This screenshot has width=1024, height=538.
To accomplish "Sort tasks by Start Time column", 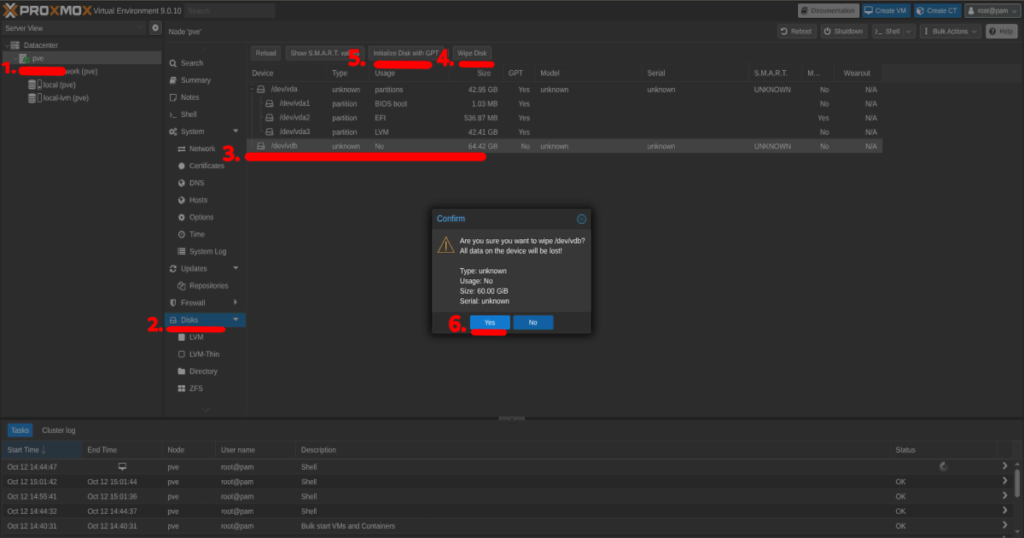I will 26,450.
